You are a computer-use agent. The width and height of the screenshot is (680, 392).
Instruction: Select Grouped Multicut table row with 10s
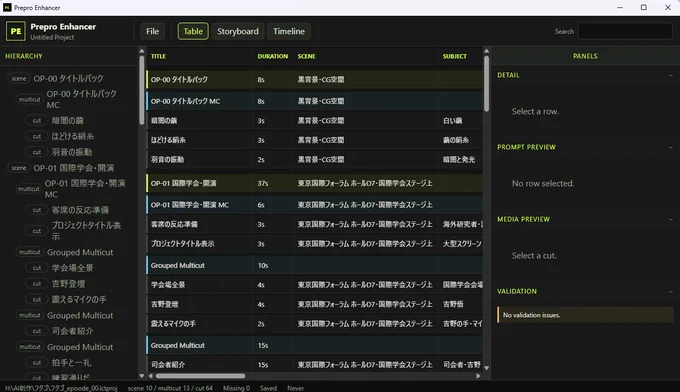314,265
